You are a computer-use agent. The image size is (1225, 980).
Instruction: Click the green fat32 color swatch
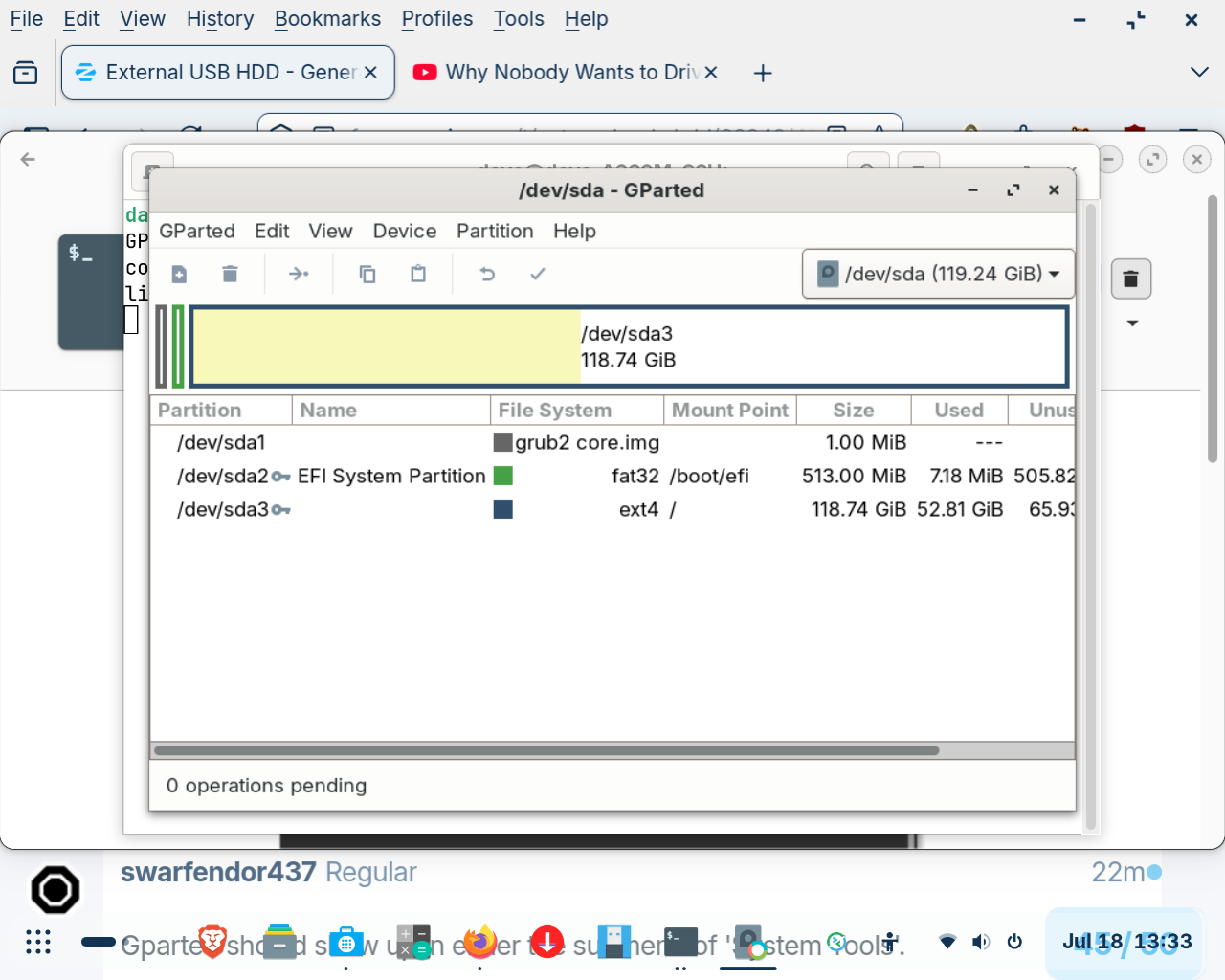503,476
